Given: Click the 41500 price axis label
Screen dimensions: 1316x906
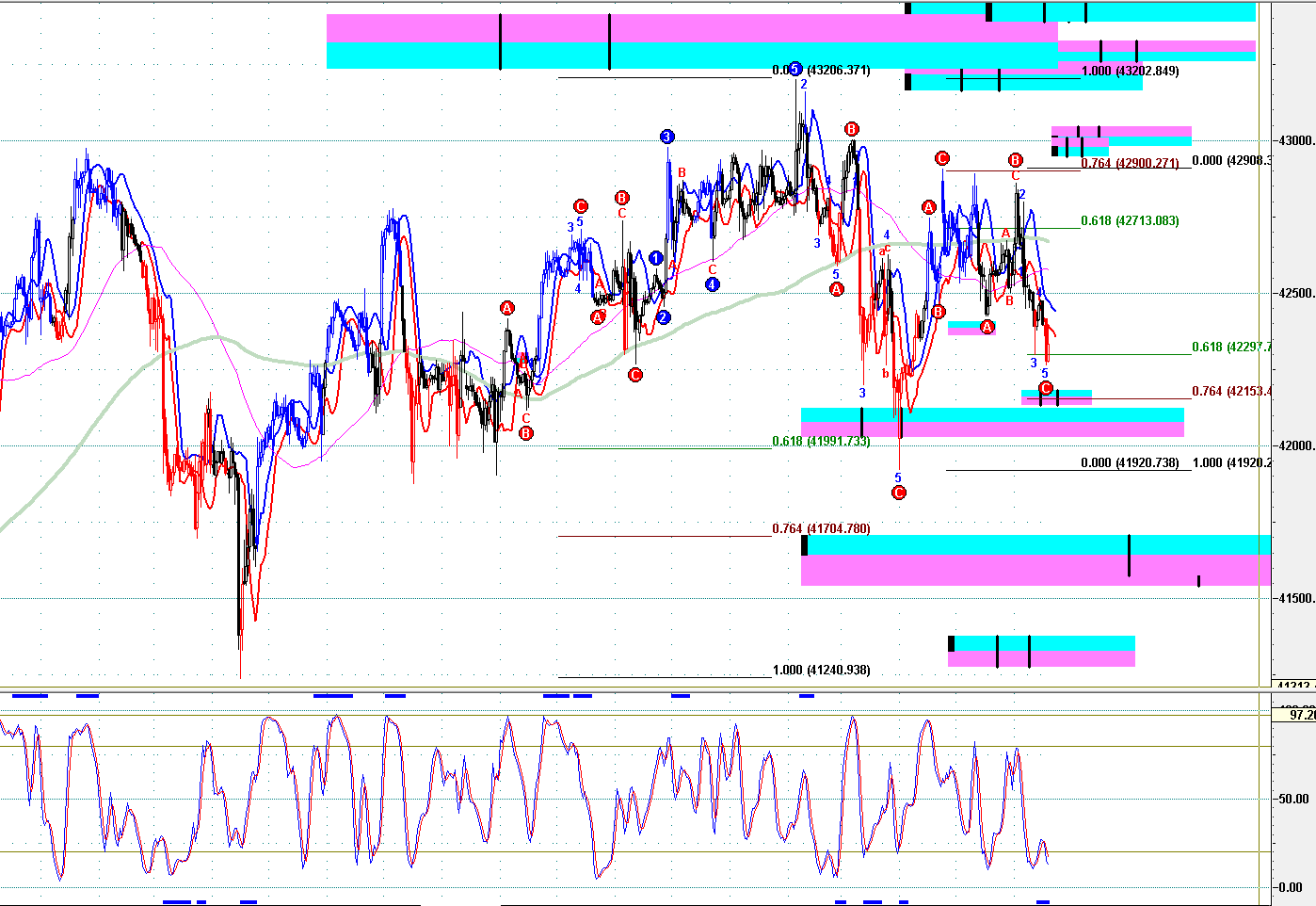Looking at the screenshot, I should 1295,599.
